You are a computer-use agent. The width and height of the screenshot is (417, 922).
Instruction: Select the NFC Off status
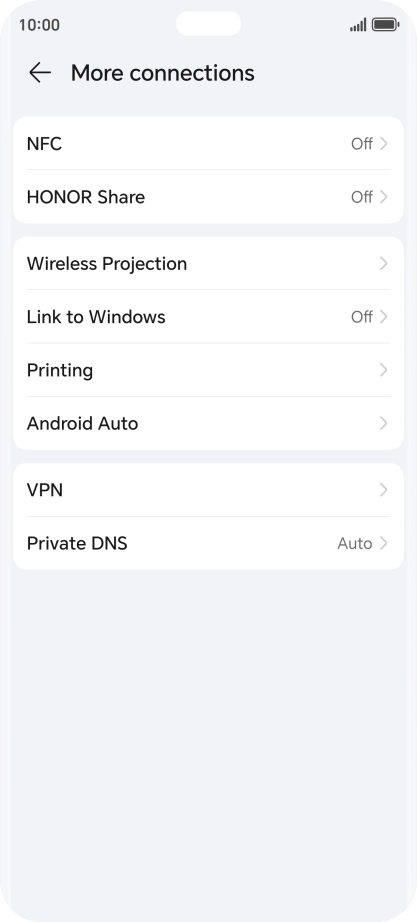(362, 143)
